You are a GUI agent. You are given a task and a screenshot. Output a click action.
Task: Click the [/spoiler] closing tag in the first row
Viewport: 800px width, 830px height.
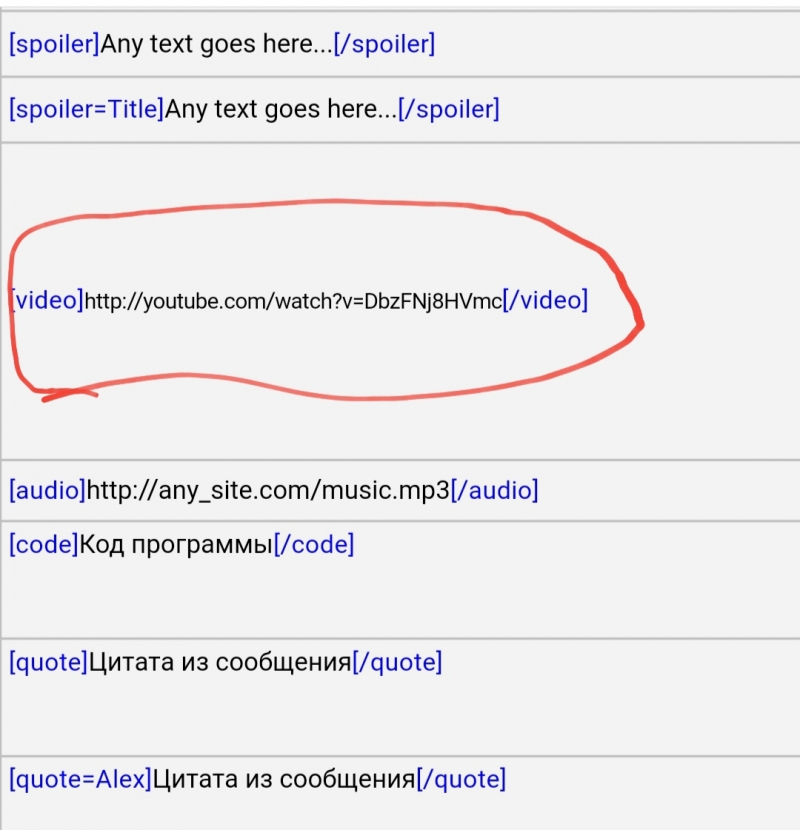[x=384, y=44]
